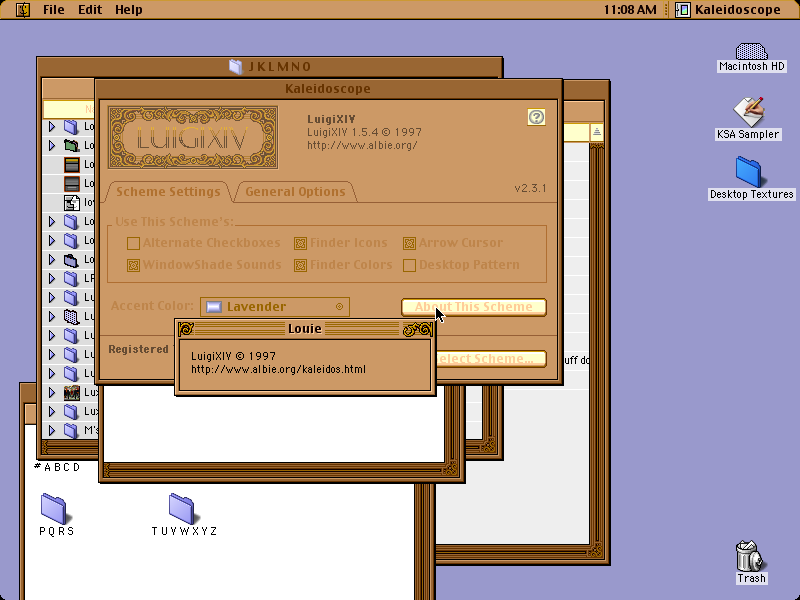
Task: Select the T U V W X Y Z folder
Action: [182, 508]
